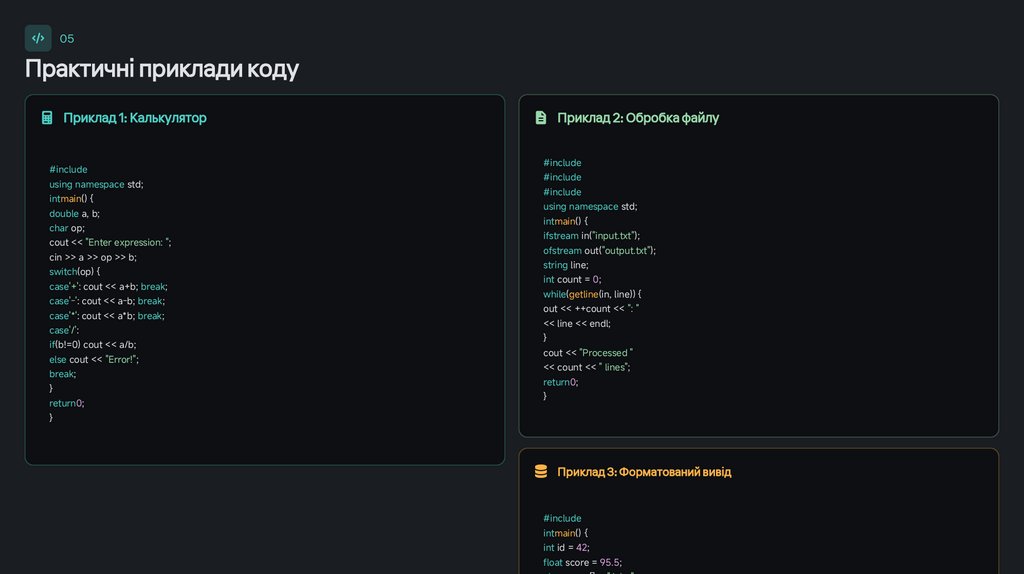Click the switch(op) code line

pyautogui.click(x=75, y=271)
